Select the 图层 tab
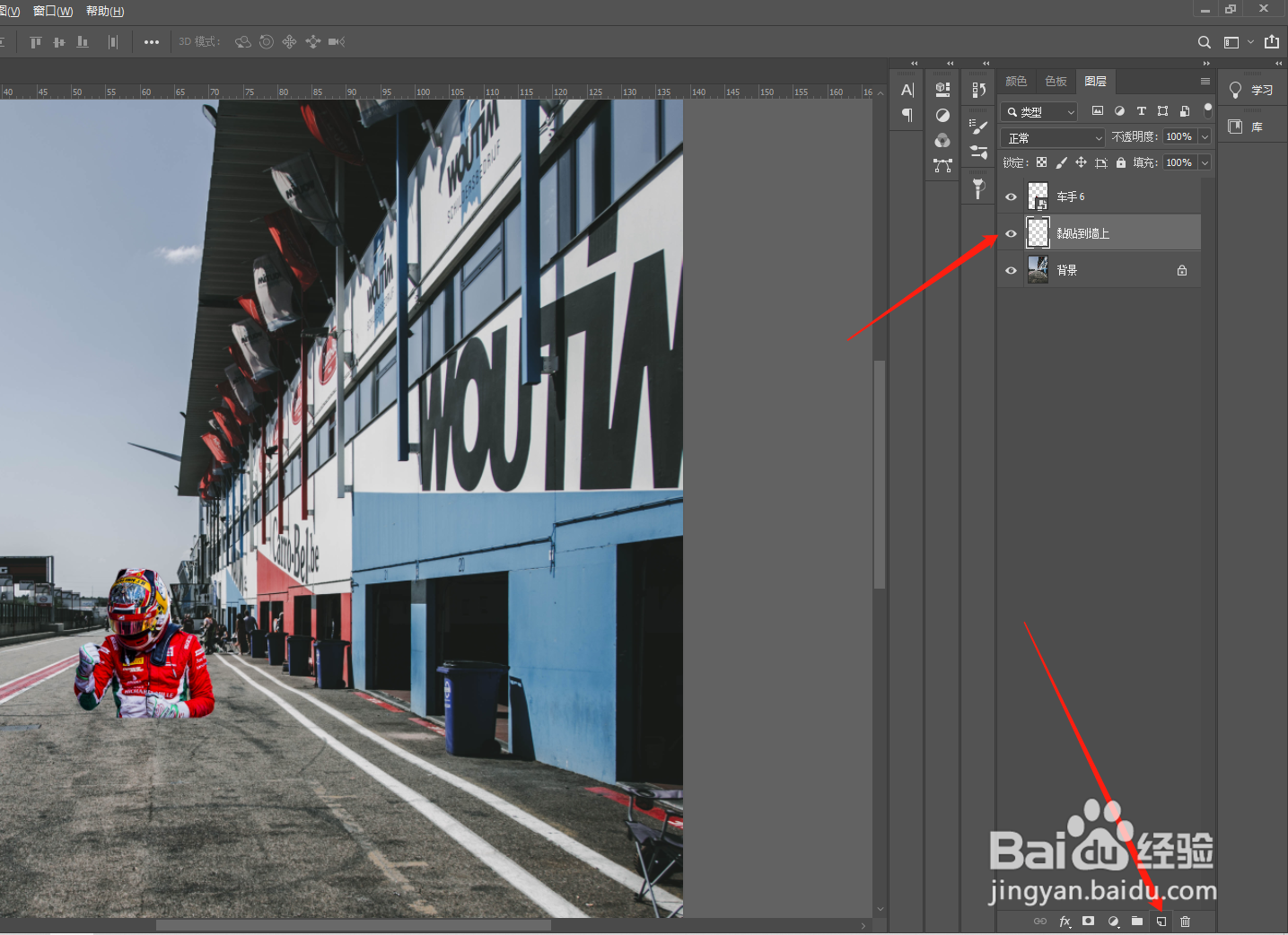The width and height of the screenshot is (1288, 935). (1095, 81)
